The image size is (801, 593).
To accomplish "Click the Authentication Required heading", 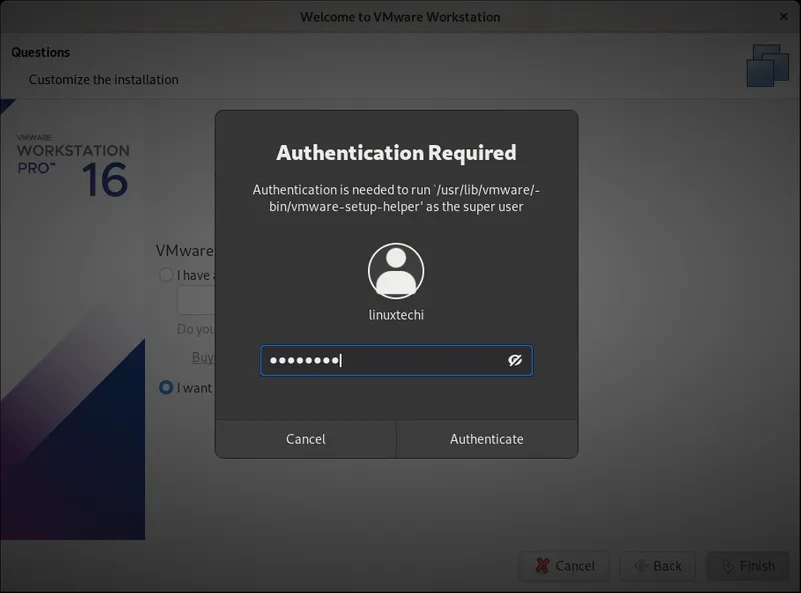I will [x=396, y=152].
